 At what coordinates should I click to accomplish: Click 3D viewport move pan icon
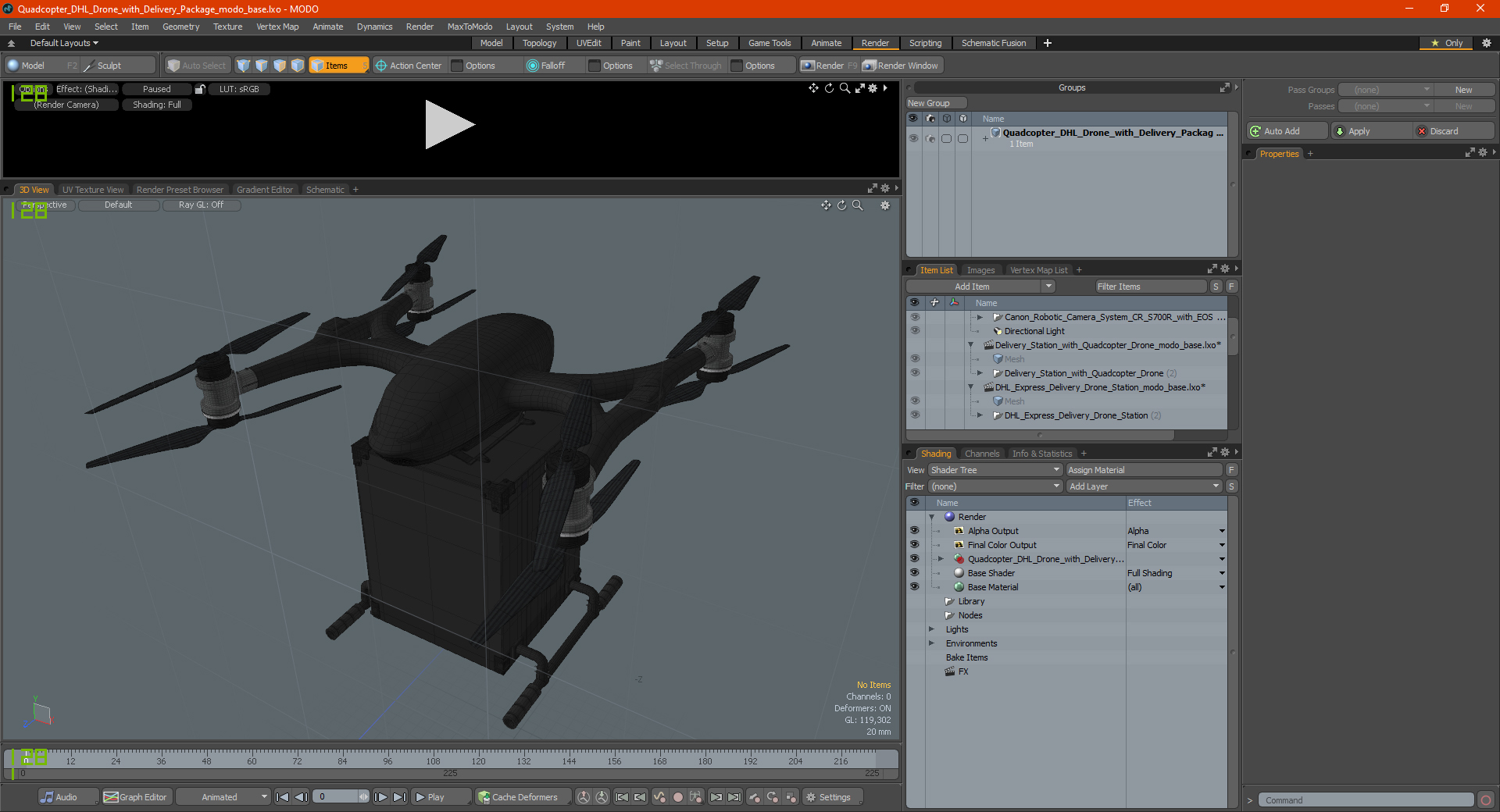pyautogui.click(x=826, y=205)
